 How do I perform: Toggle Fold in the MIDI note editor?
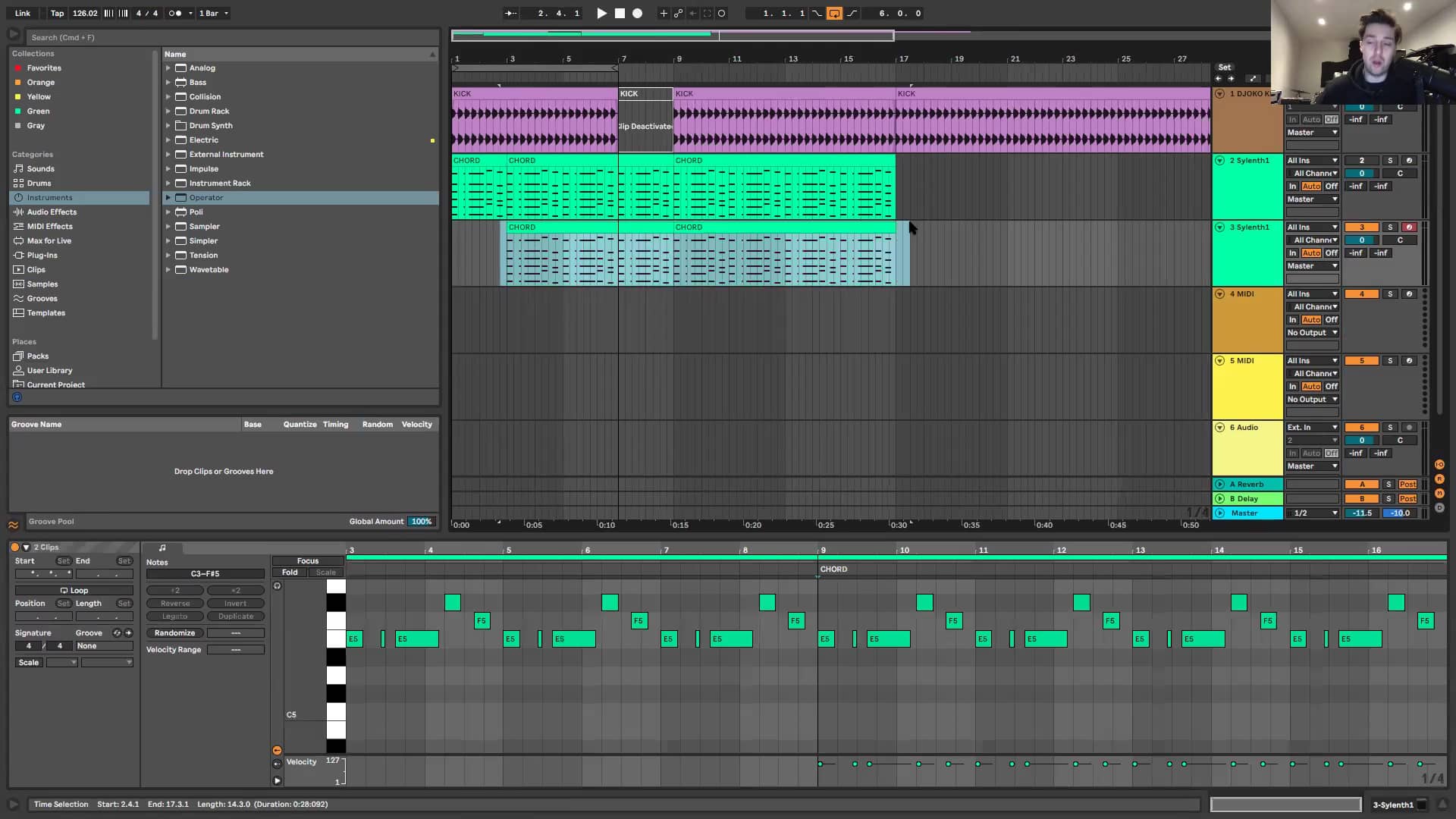pos(289,572)
